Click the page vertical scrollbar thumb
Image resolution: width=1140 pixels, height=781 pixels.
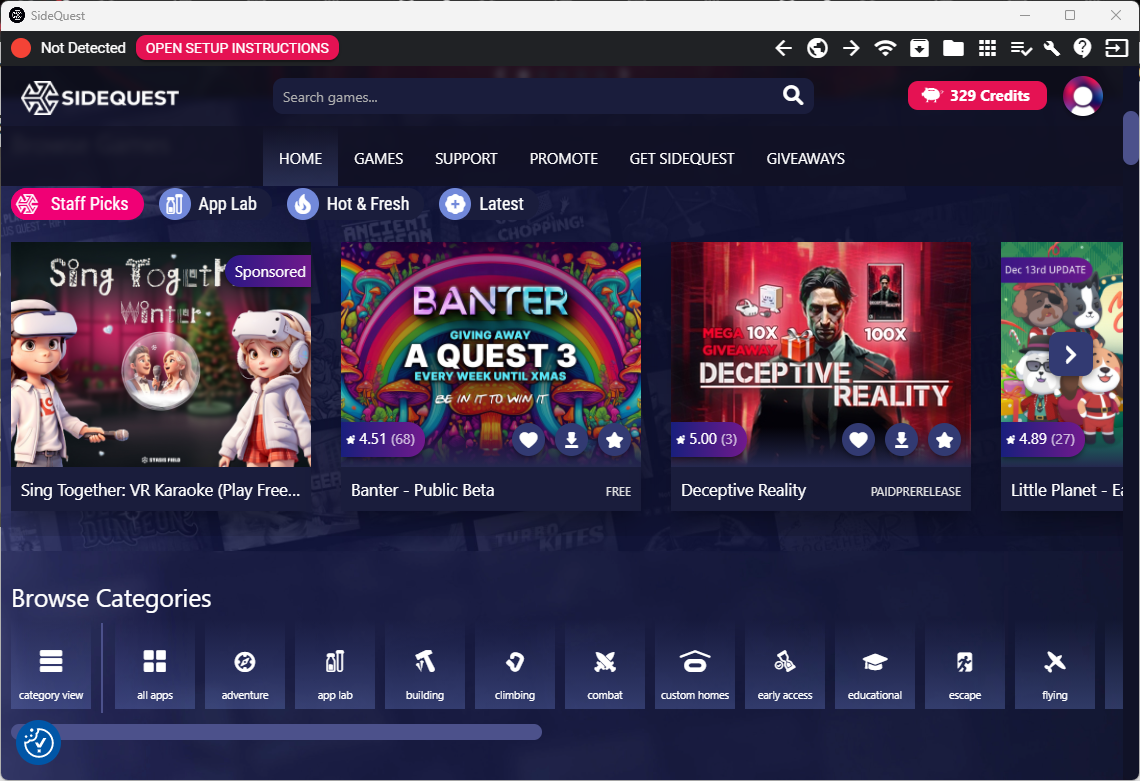1131,138
